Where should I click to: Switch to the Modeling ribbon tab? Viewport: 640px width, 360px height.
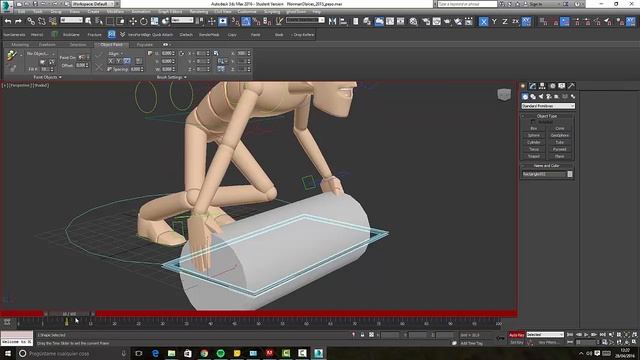[20, 44]
